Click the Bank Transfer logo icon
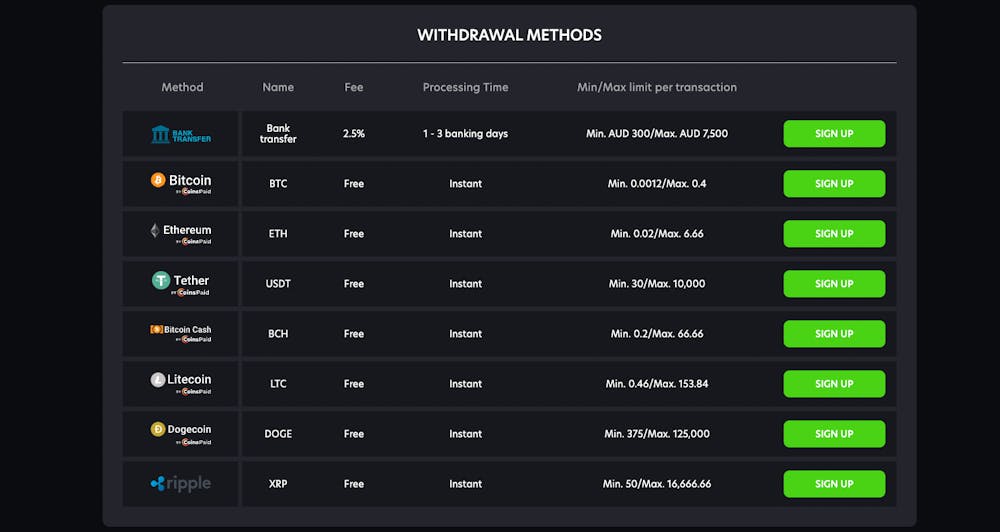The height and width of the screenshot is (532, 1000). point(181,134)
